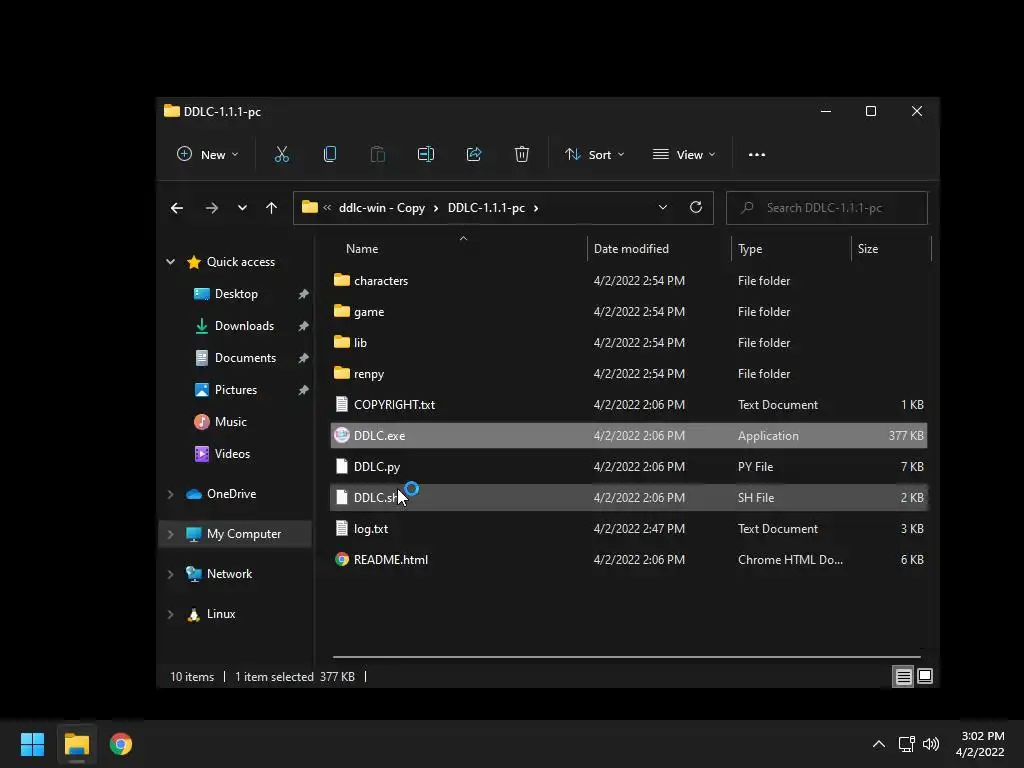The width and height of the screenshot is (1024, 768).
Task: Expand the My Computer tree node
Action: 170,534
